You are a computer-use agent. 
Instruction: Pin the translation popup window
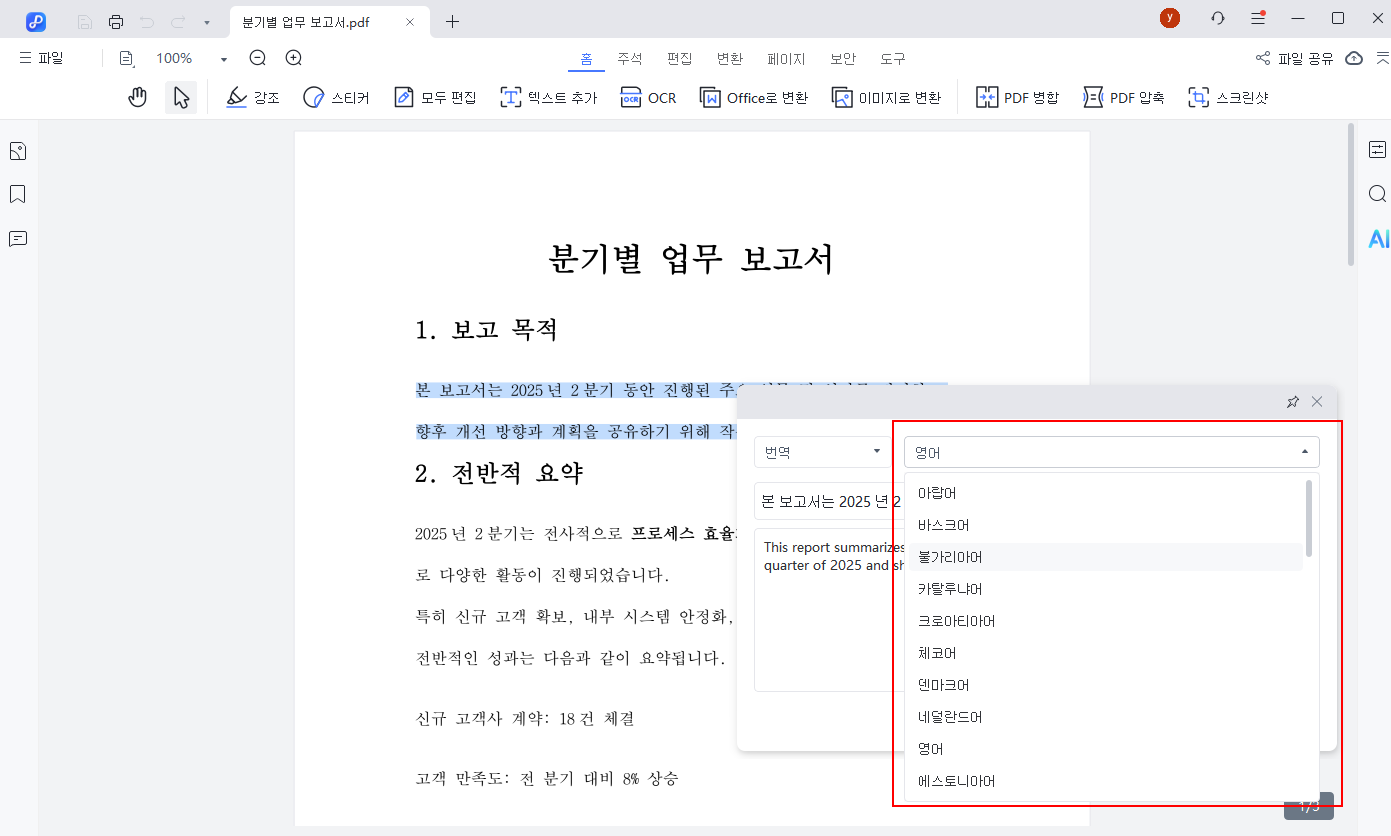(1292, 401)
